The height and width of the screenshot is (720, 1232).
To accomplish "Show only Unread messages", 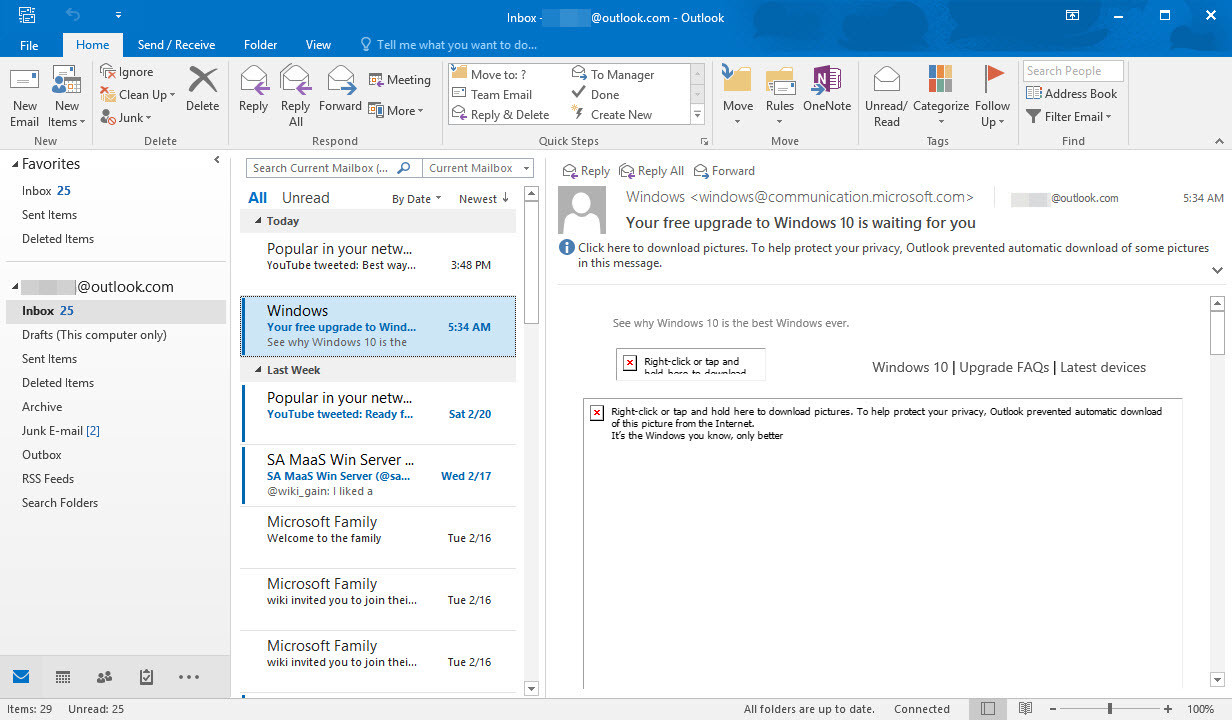I will [x=305, y=197].
